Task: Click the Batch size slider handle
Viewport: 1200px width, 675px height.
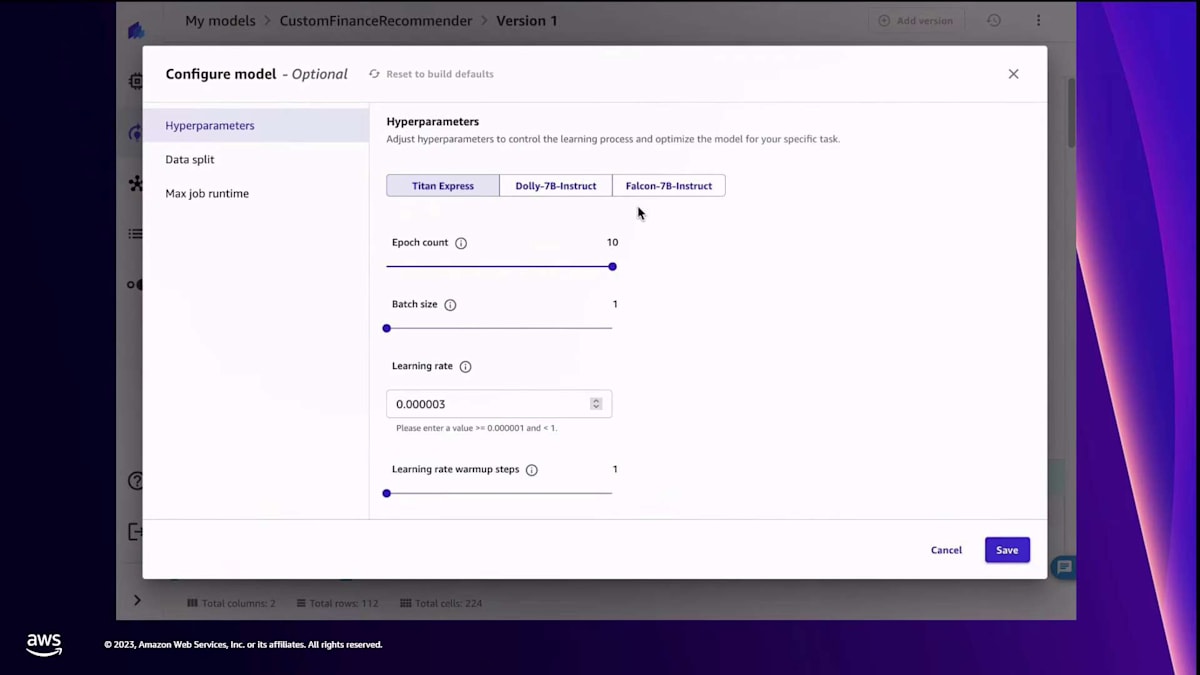Action: 387,328
